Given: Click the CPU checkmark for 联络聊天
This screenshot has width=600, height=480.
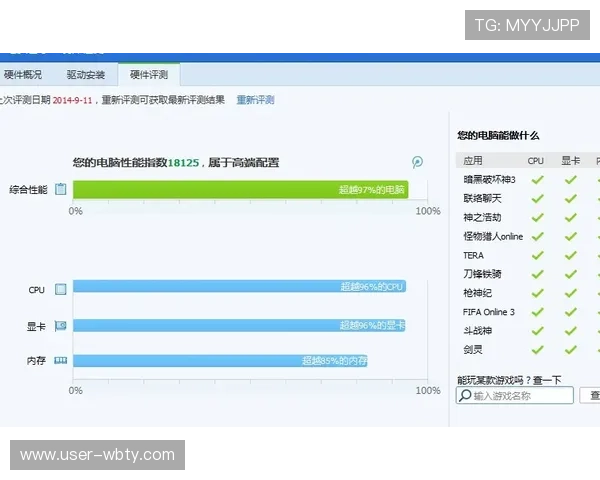Looking at the screenshot, I should tap(538, 198).
